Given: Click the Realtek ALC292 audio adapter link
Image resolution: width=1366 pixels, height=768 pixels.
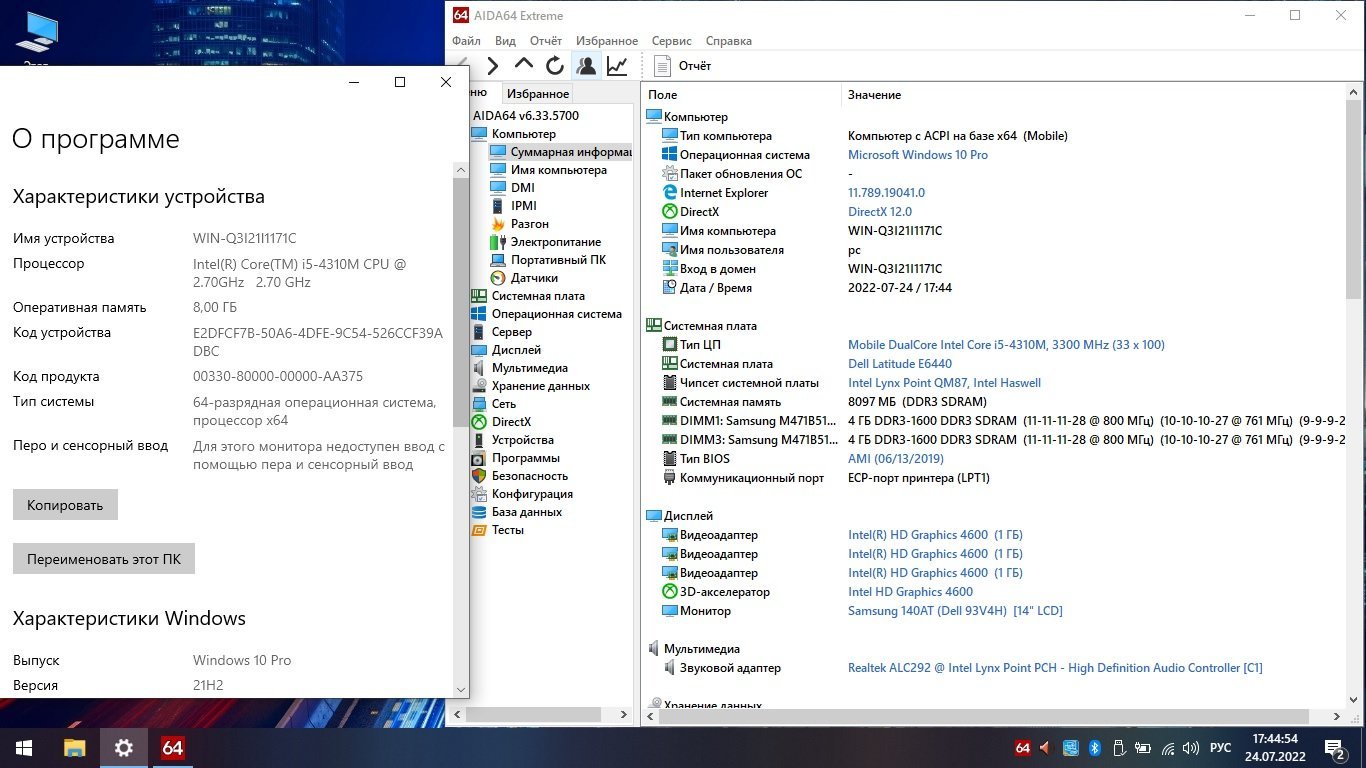Looking at the screenshot, I should pos(1055,668).
